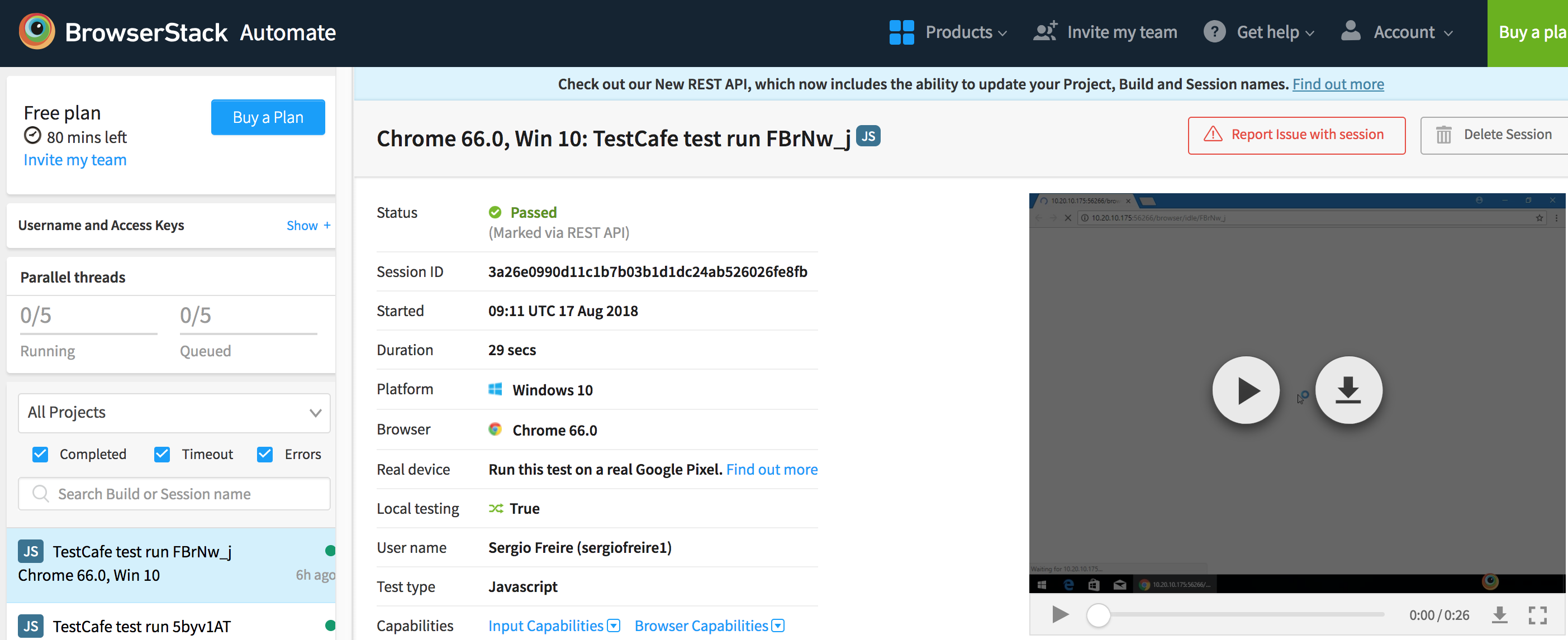Open Find out more link in banner
1568x640 pixels.
(1338, 84)
